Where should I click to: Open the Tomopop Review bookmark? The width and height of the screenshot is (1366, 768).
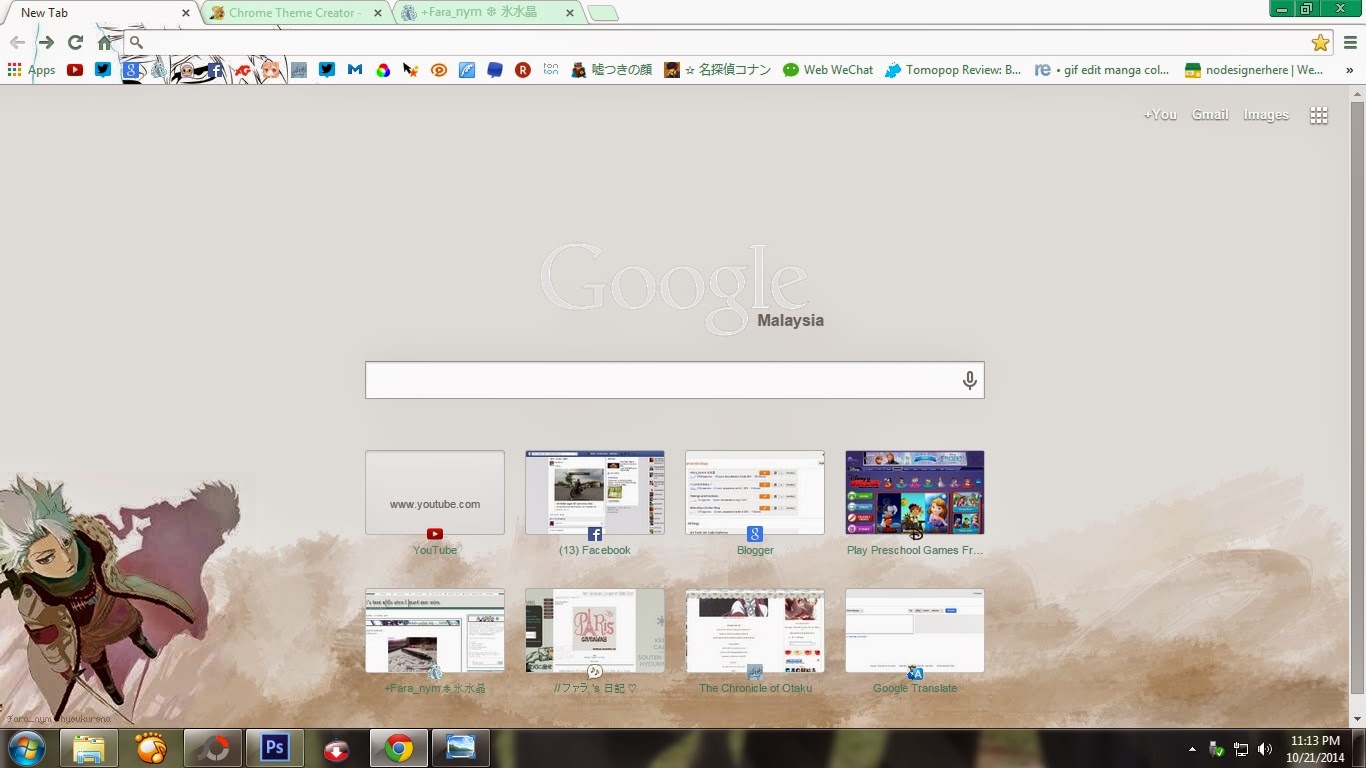tap(954, 70)
